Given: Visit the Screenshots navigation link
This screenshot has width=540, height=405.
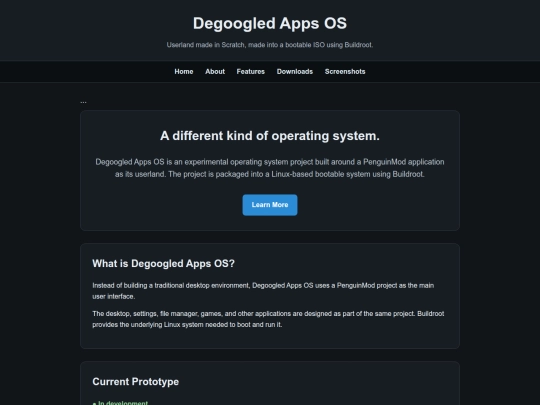Looking at the screenshot, I should 345,72.
